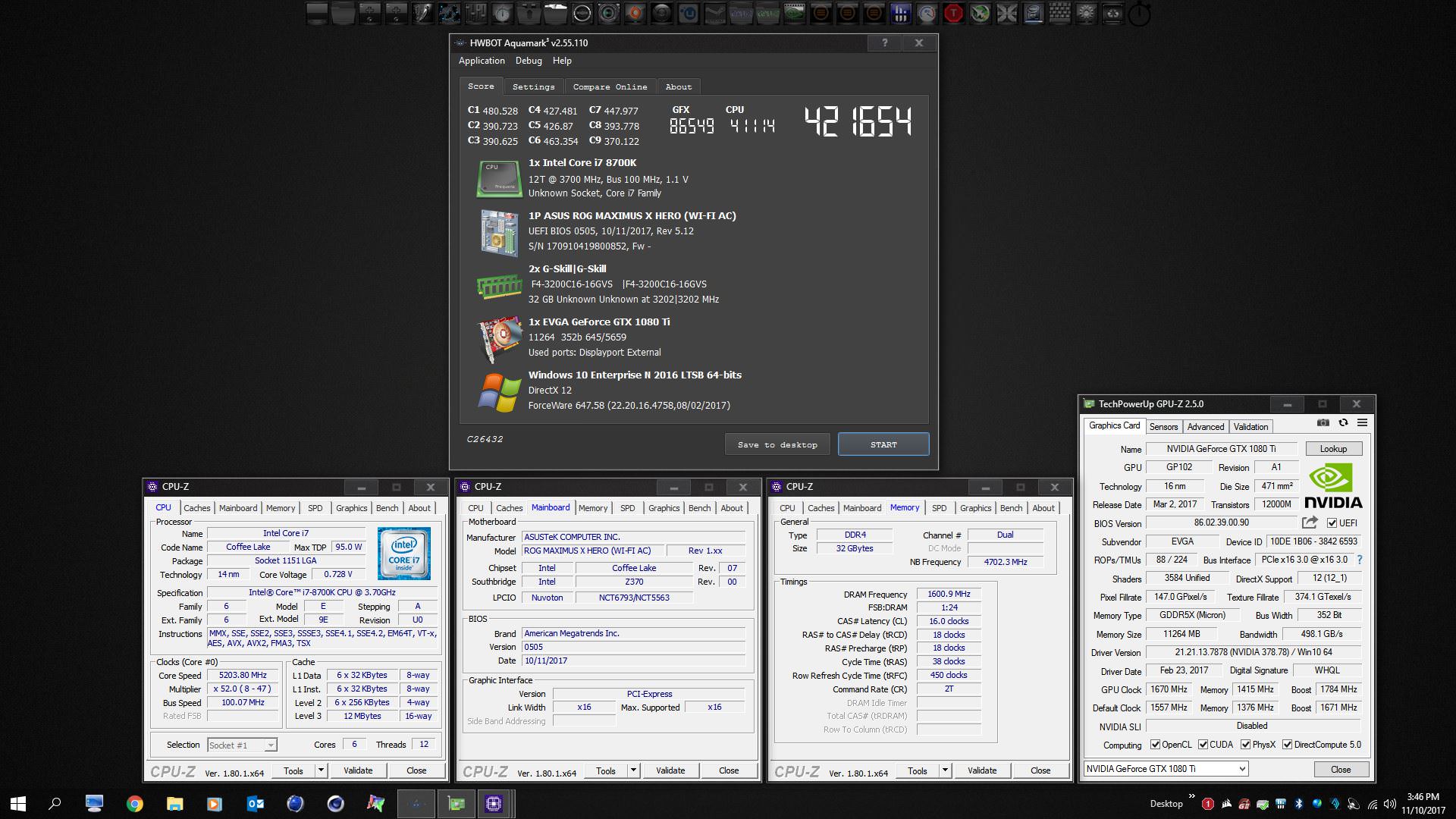Switch to Aquamark Settings tab

click(533, 86)
